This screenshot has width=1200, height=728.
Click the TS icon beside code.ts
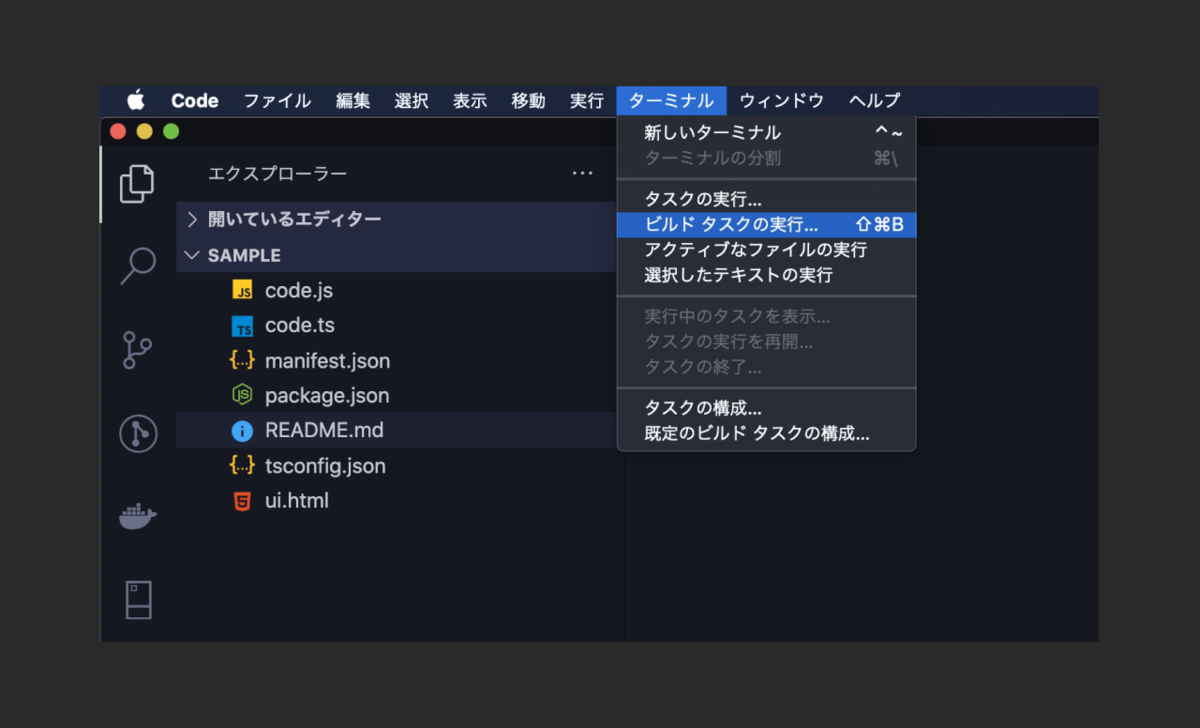[242, 326]
